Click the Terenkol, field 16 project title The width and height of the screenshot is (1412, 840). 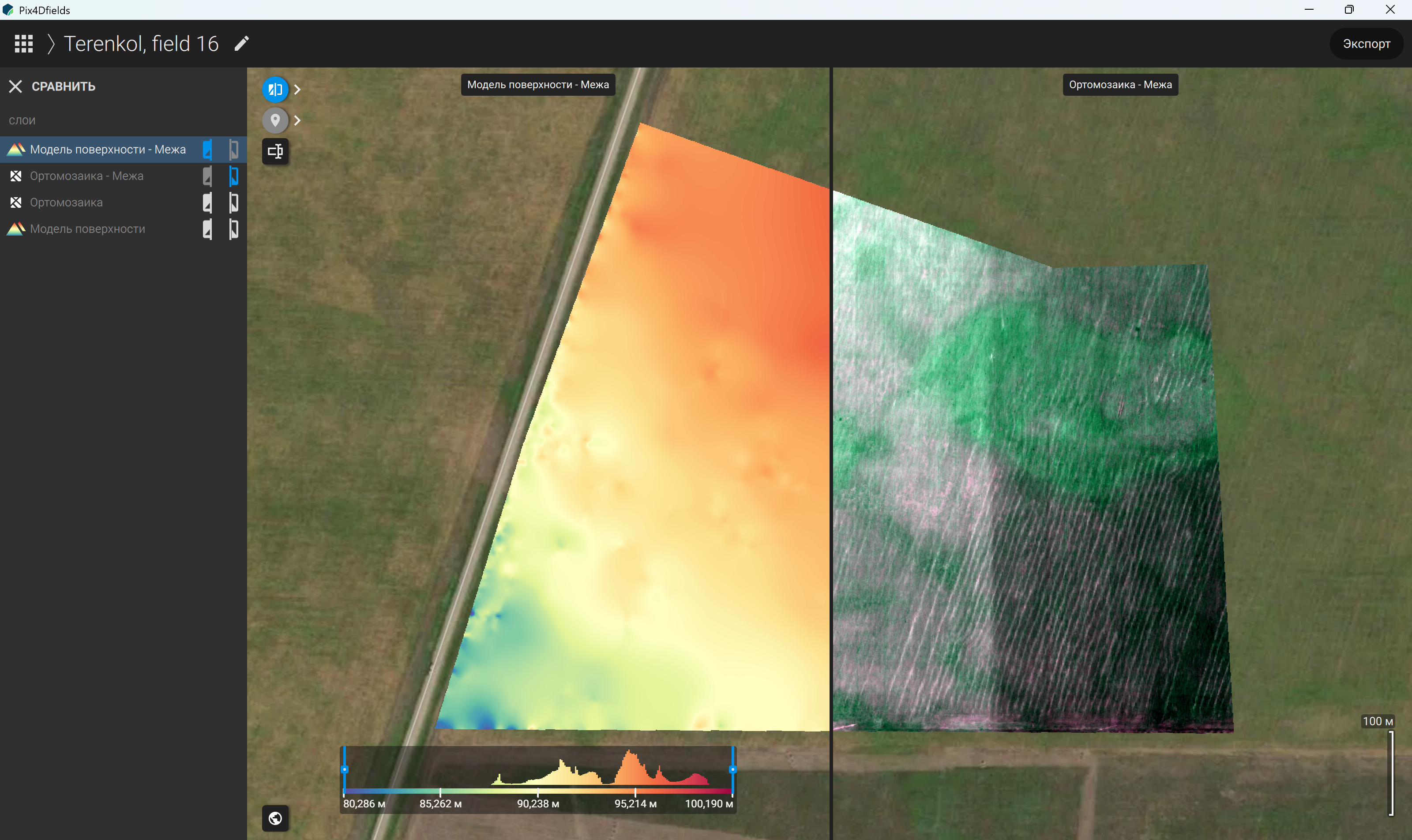pyautogui.click(x=141, y=44)
